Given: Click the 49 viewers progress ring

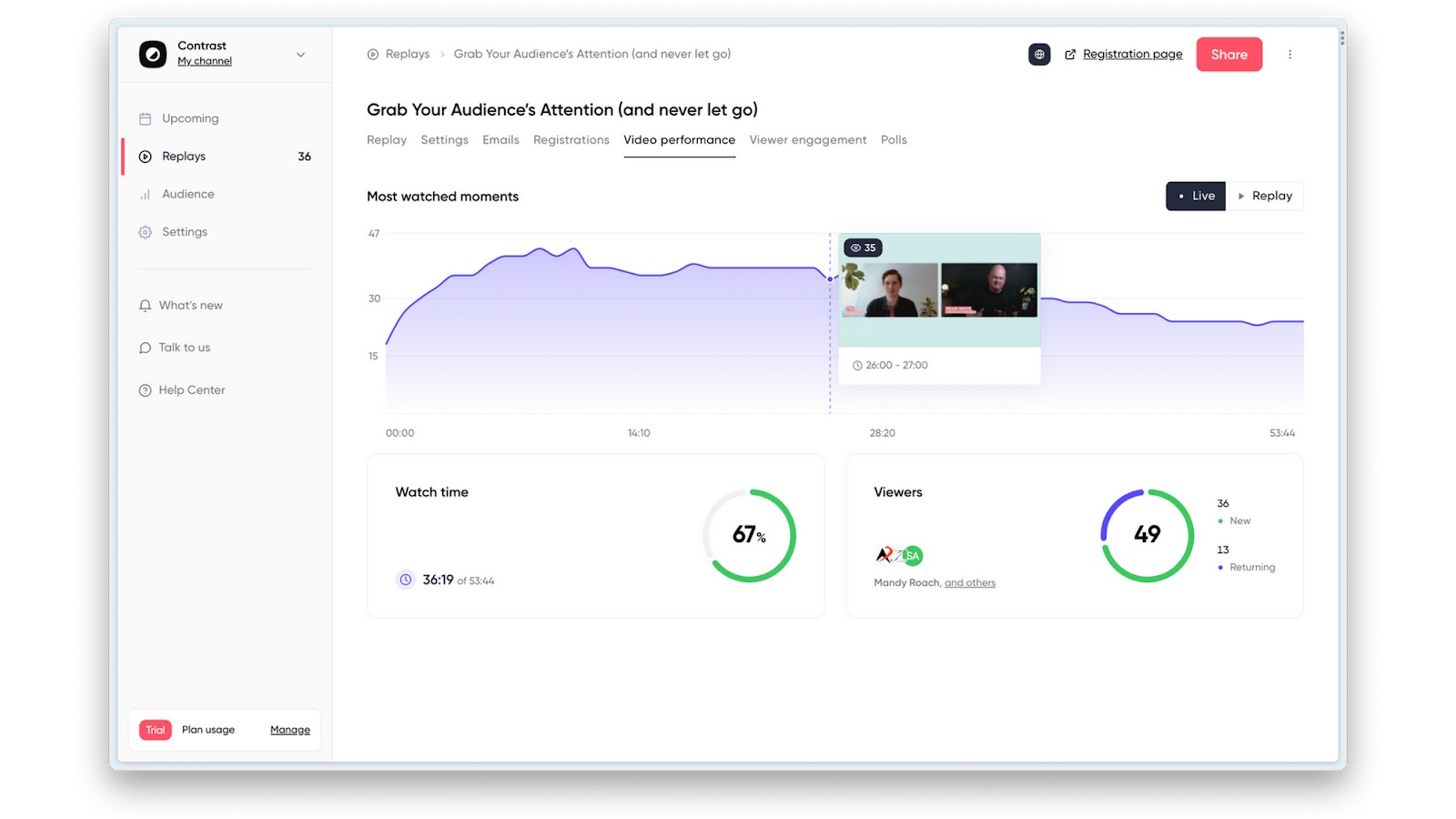Looking at the screenshot, I should 1147,535.
